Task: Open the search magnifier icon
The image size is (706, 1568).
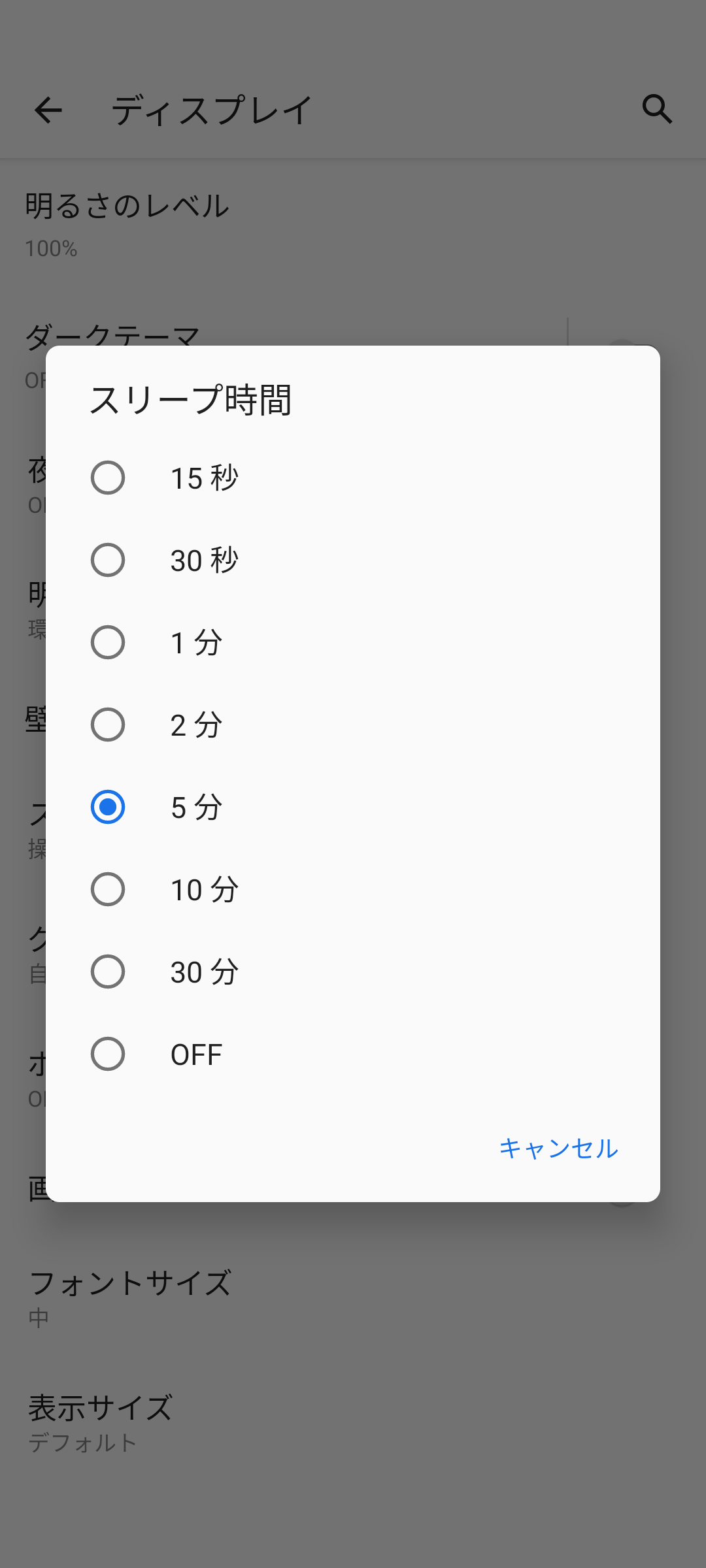Action: click(657, 109)
